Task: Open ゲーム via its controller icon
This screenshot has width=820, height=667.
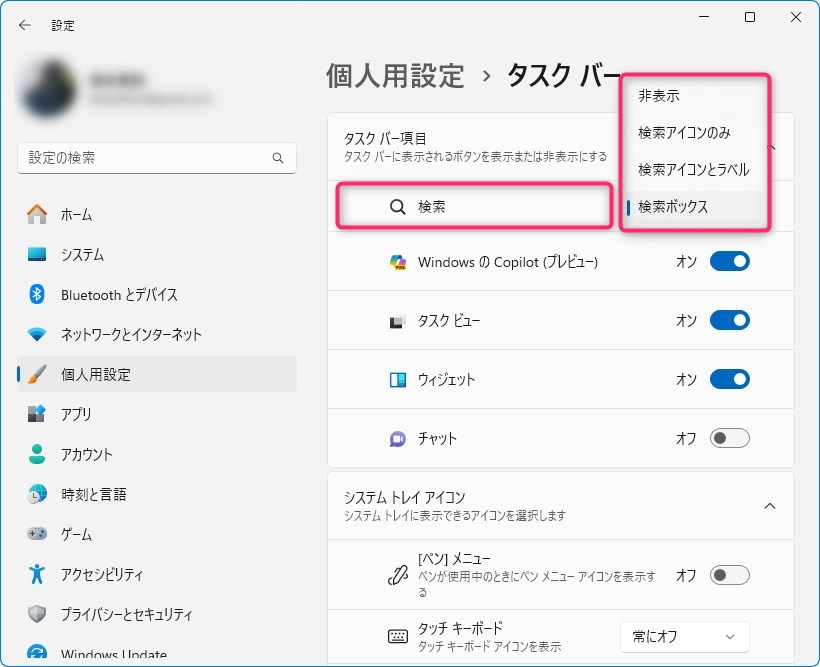Action: (x=37, y=534)
